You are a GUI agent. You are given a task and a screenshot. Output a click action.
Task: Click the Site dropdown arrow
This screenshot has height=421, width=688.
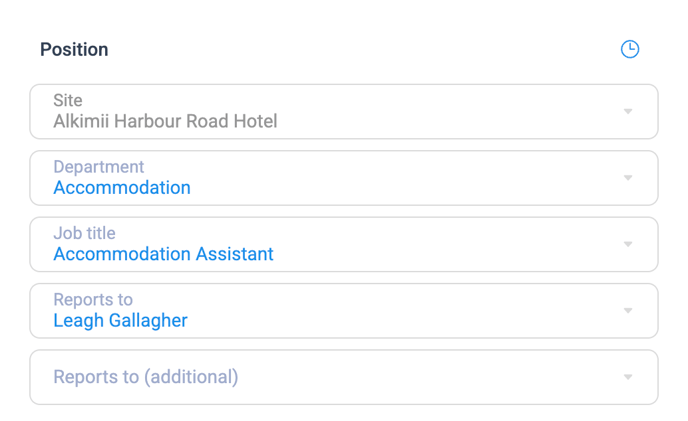click(x=628, y=111)
